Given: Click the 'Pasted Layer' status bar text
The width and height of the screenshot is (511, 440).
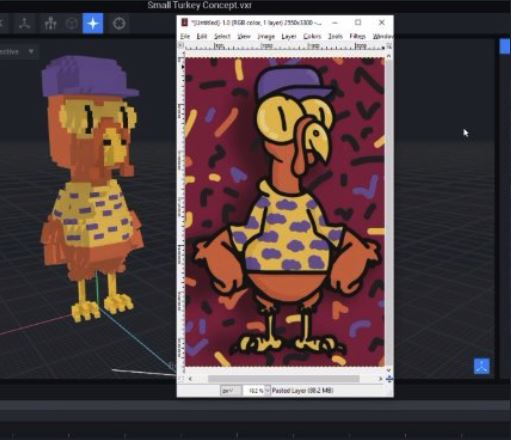Looking at the screenshot, I should click(303, 390).
